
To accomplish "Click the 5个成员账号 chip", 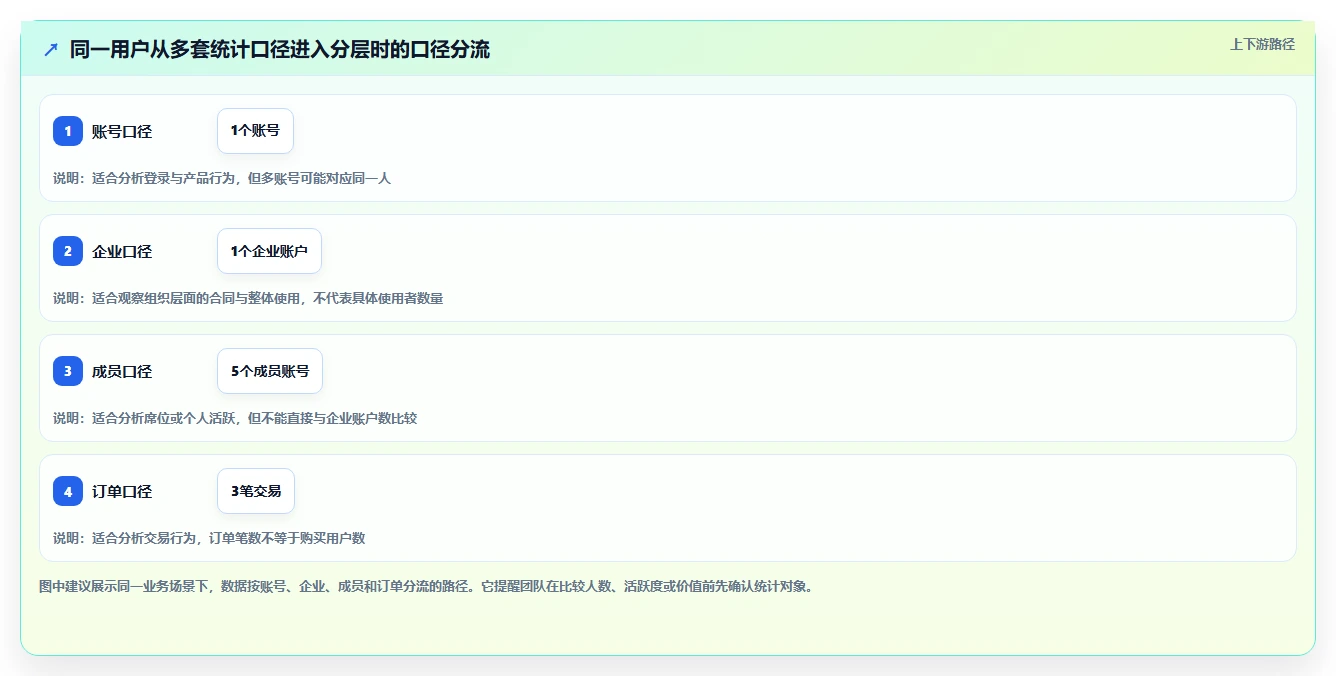I will click(270, 371).
